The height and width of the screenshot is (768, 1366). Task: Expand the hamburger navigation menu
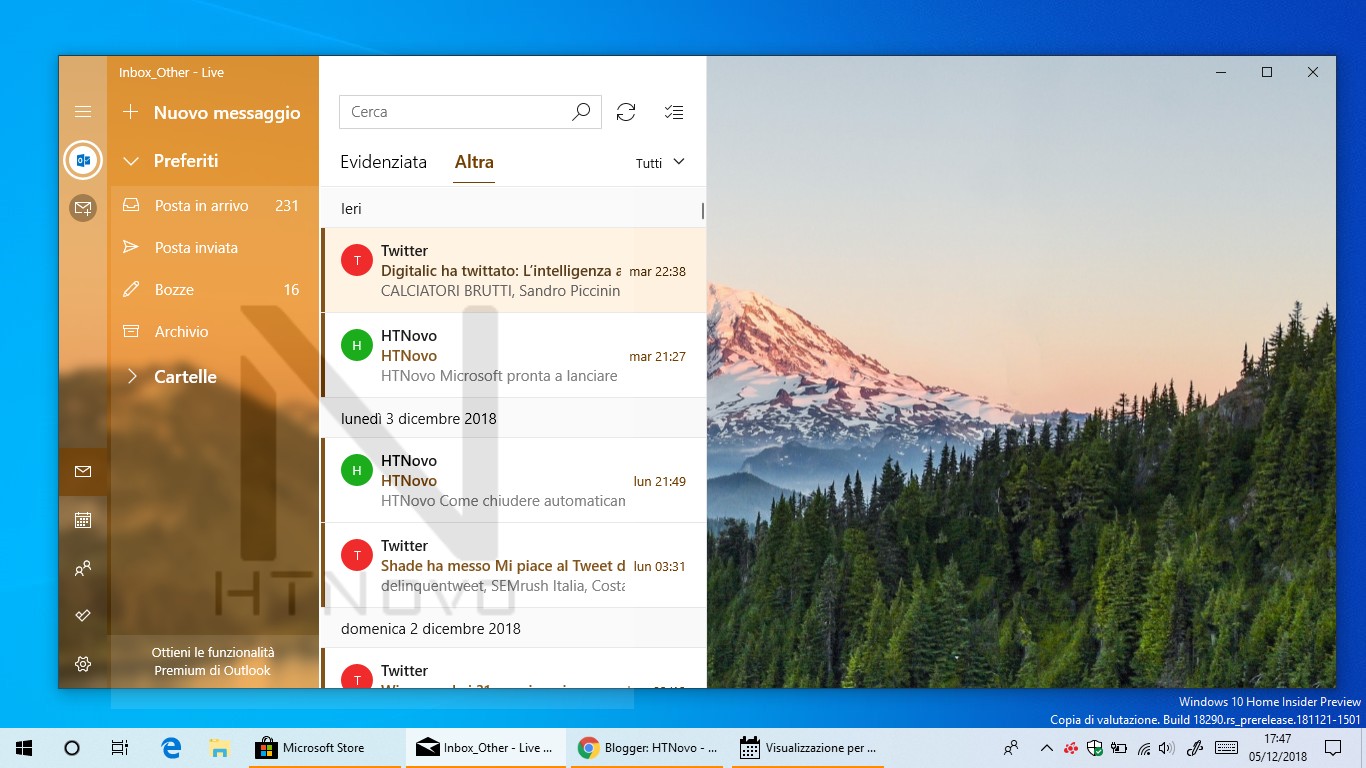(x=83, y=112)
